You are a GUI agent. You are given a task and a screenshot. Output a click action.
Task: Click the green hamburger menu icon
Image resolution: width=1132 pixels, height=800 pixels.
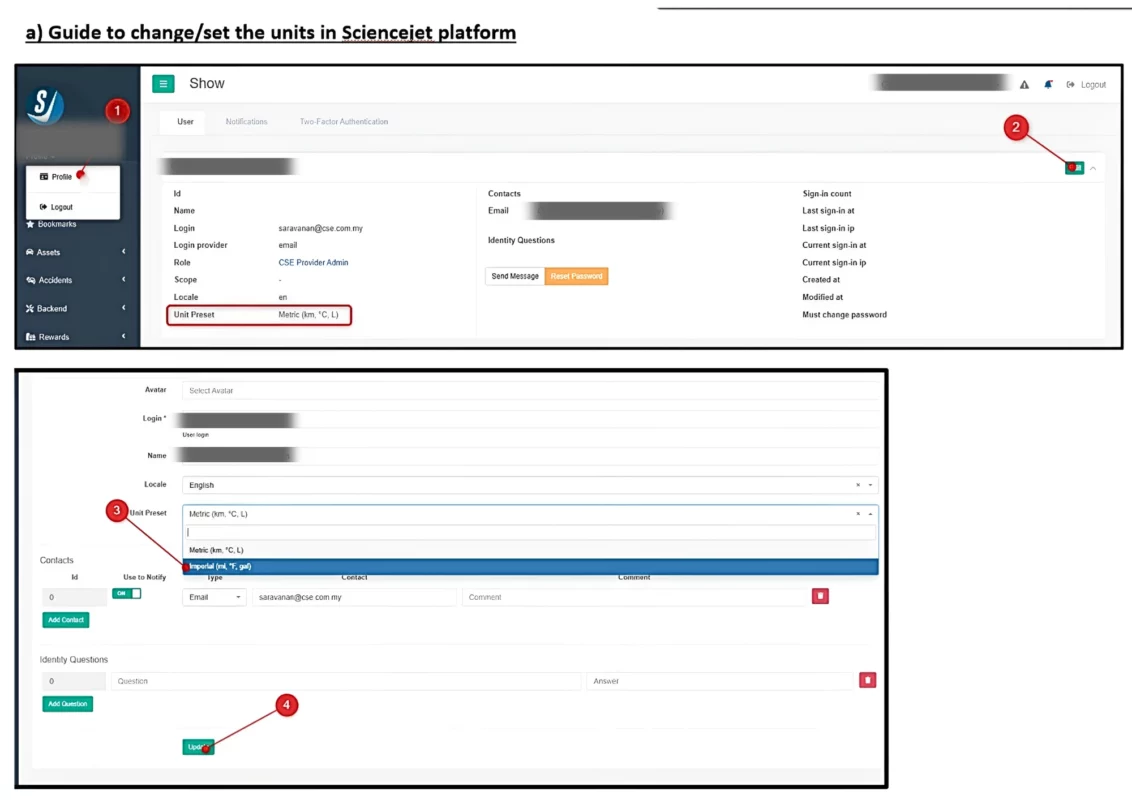click(x=163, y=84)
